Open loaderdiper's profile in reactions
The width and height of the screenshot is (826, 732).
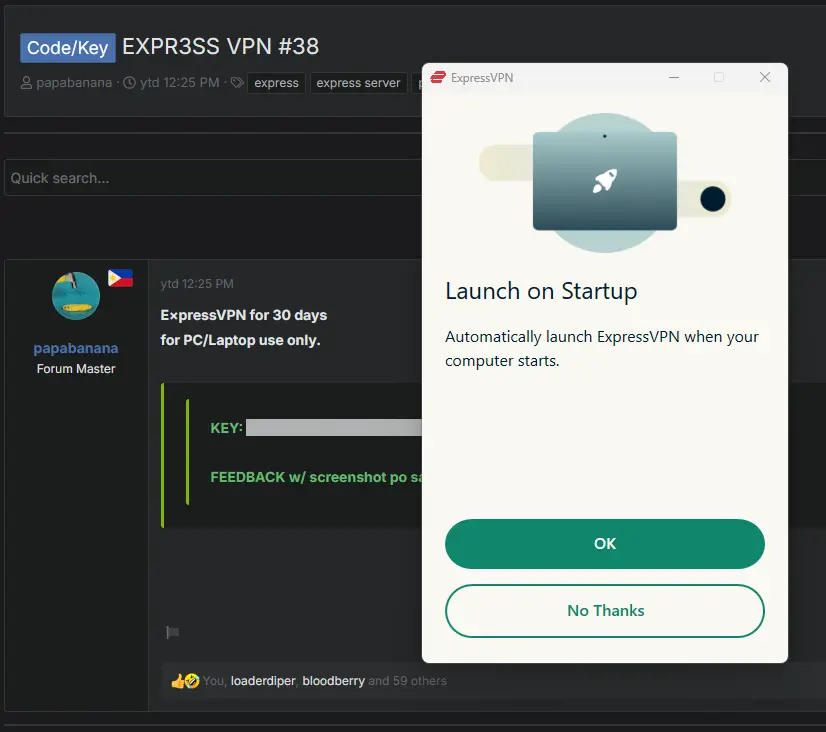pos(263,681)
